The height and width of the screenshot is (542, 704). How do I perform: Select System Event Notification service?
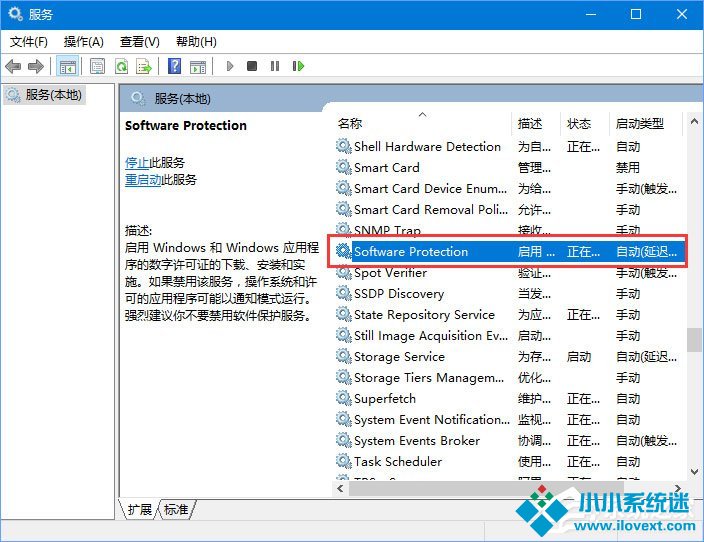(509, 420)
